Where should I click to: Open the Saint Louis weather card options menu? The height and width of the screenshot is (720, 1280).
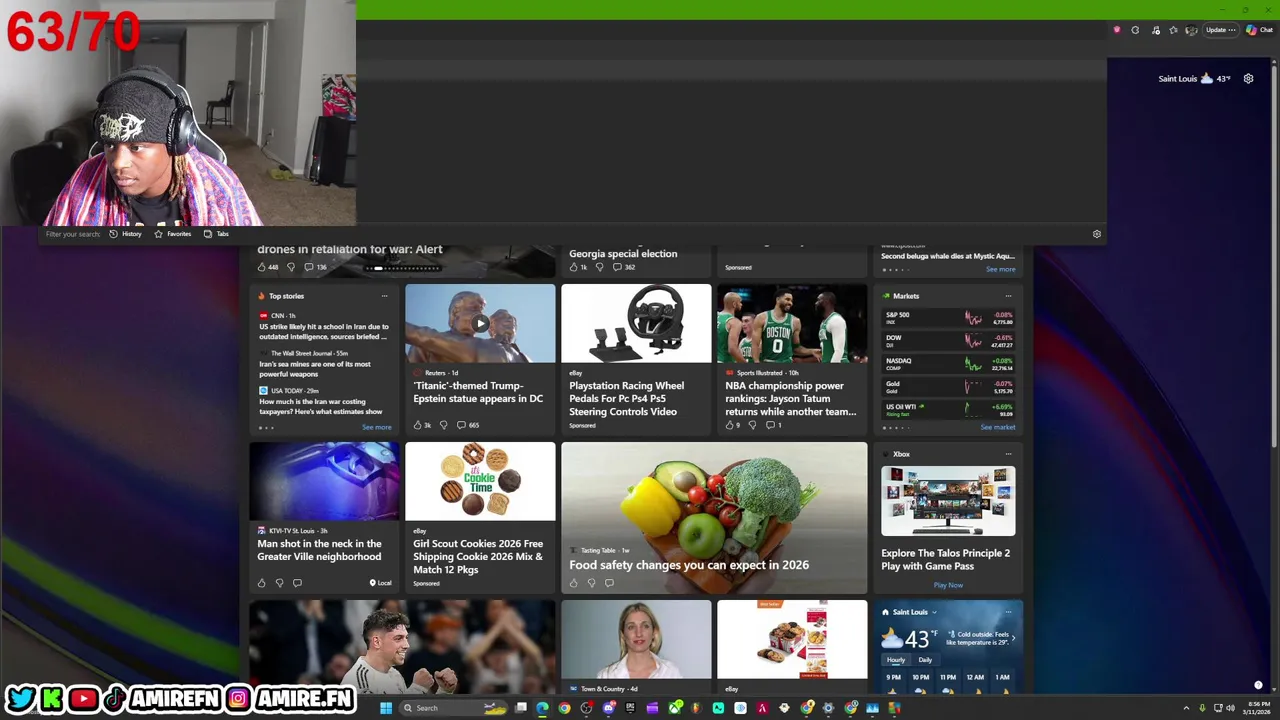pyautogui.click(x=1008, y=612)
